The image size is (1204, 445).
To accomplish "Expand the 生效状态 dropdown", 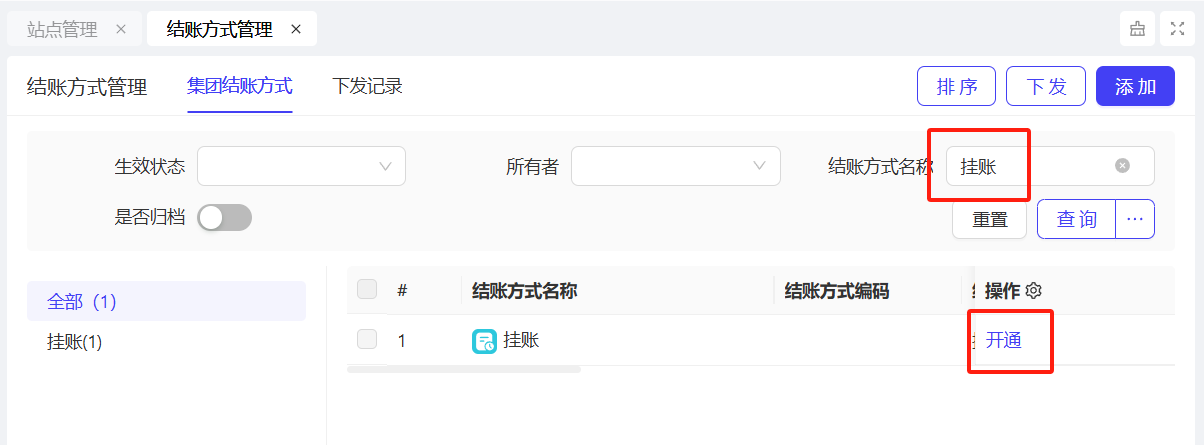I will point(301,166).
